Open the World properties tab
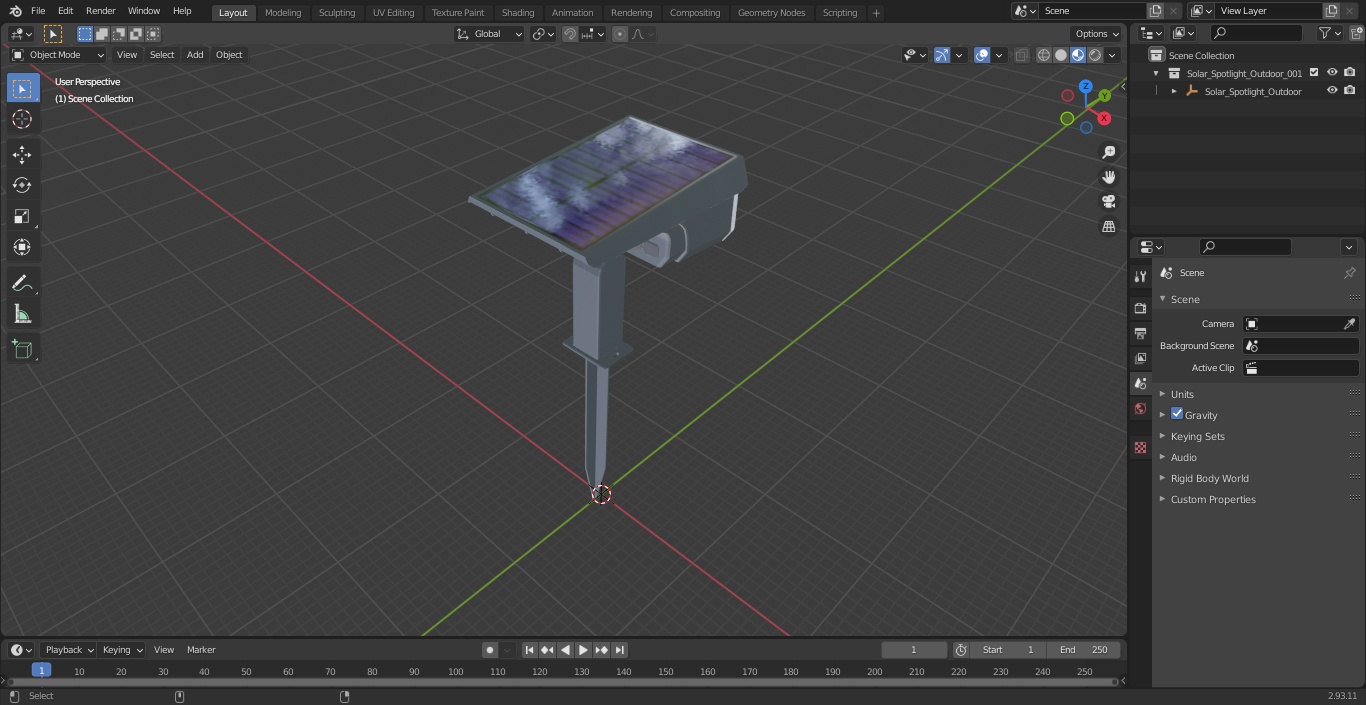 (1140, 409)
